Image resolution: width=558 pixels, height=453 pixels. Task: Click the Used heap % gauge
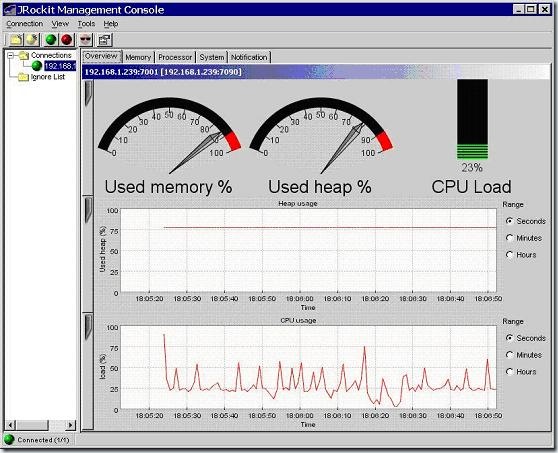click(321, 135)
